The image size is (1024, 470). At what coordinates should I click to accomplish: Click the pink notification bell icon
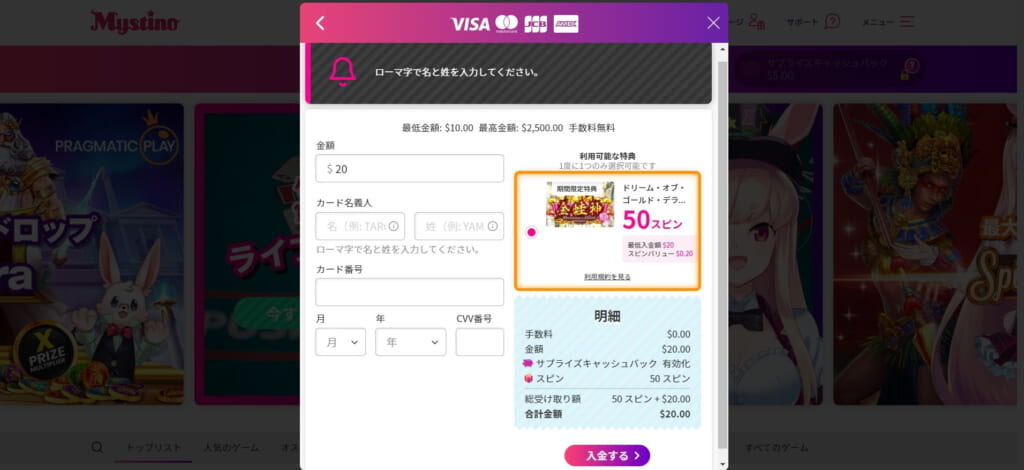point(342,72)
